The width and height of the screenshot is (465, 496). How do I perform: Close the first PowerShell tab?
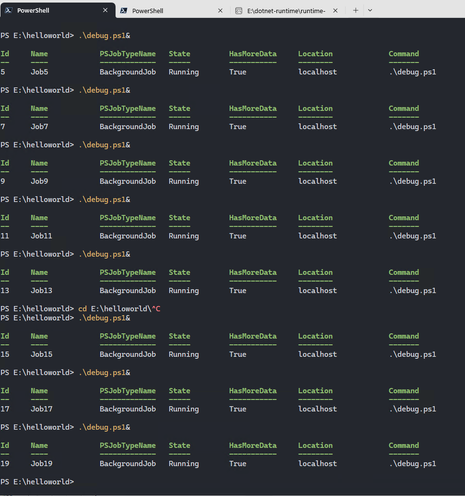coord(105,10)
